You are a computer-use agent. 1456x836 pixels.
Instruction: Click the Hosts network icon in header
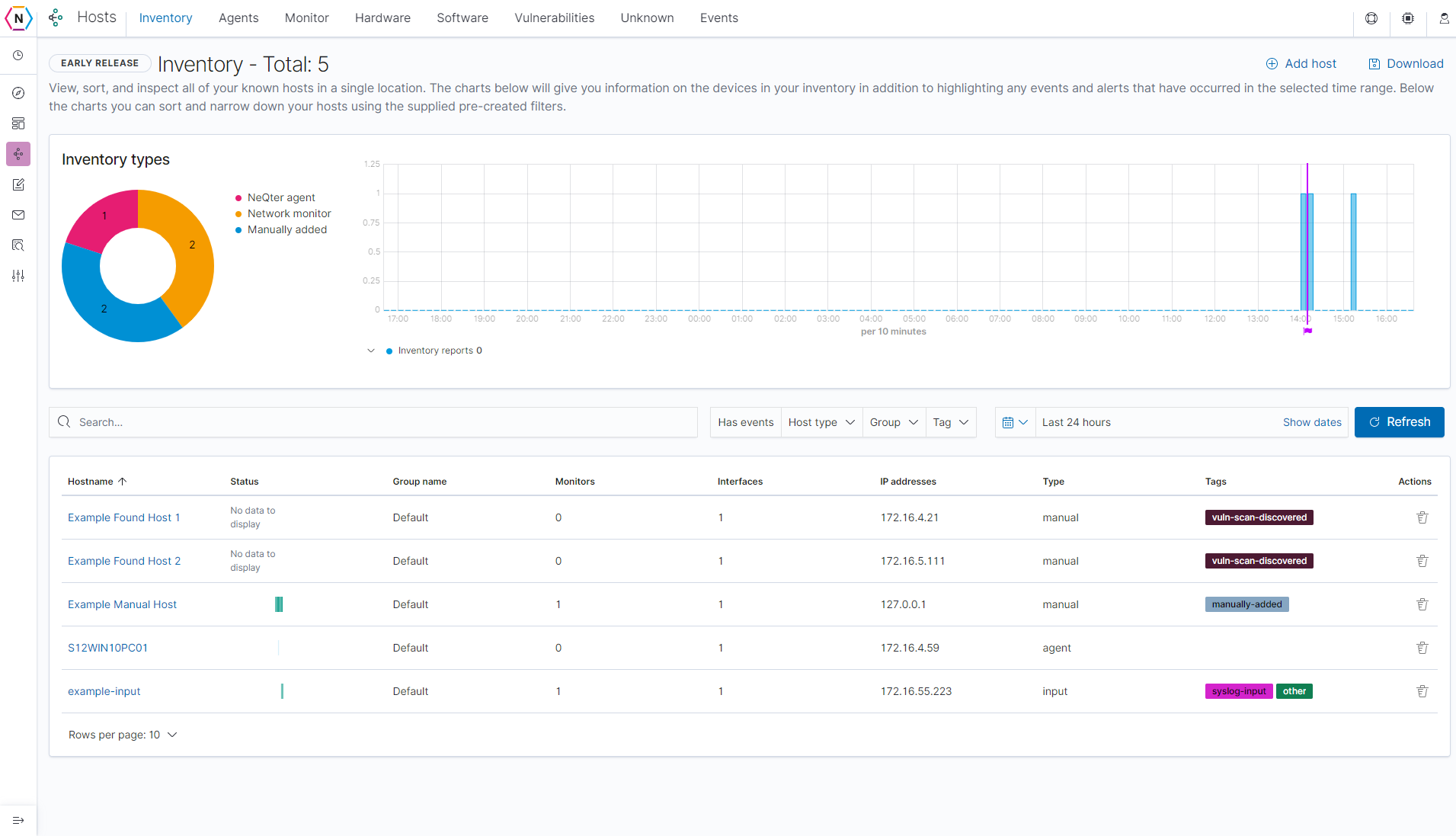point(56,18)
